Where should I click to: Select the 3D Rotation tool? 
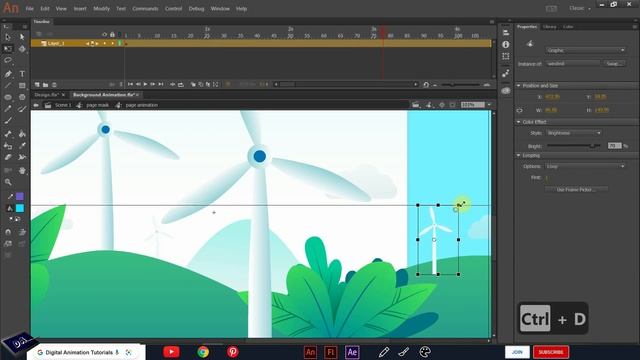pos(22,49)
